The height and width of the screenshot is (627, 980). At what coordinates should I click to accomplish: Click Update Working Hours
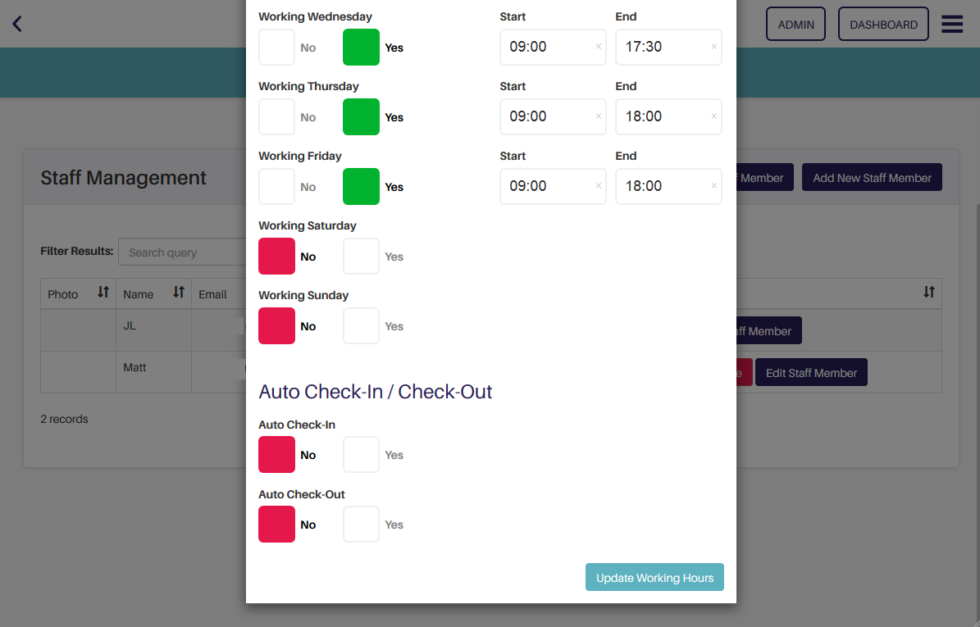pyautogui.click(x=654, y=577)
